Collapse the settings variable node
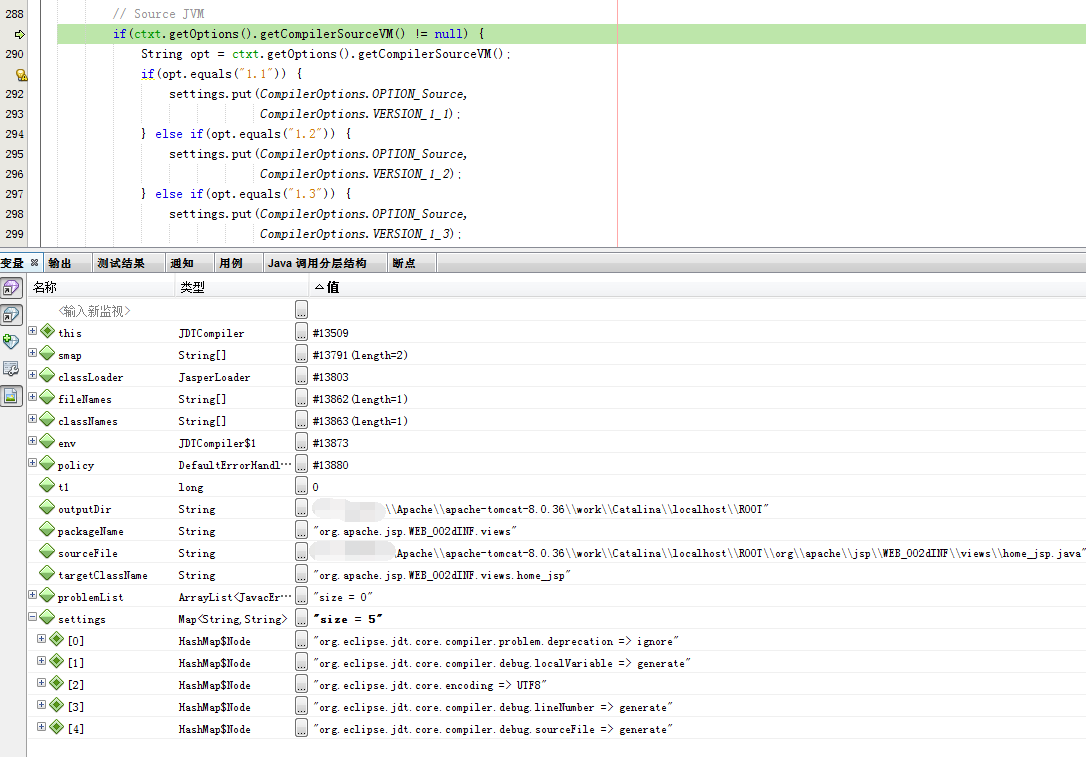The image size is (1086, 757). pos(33,616)
